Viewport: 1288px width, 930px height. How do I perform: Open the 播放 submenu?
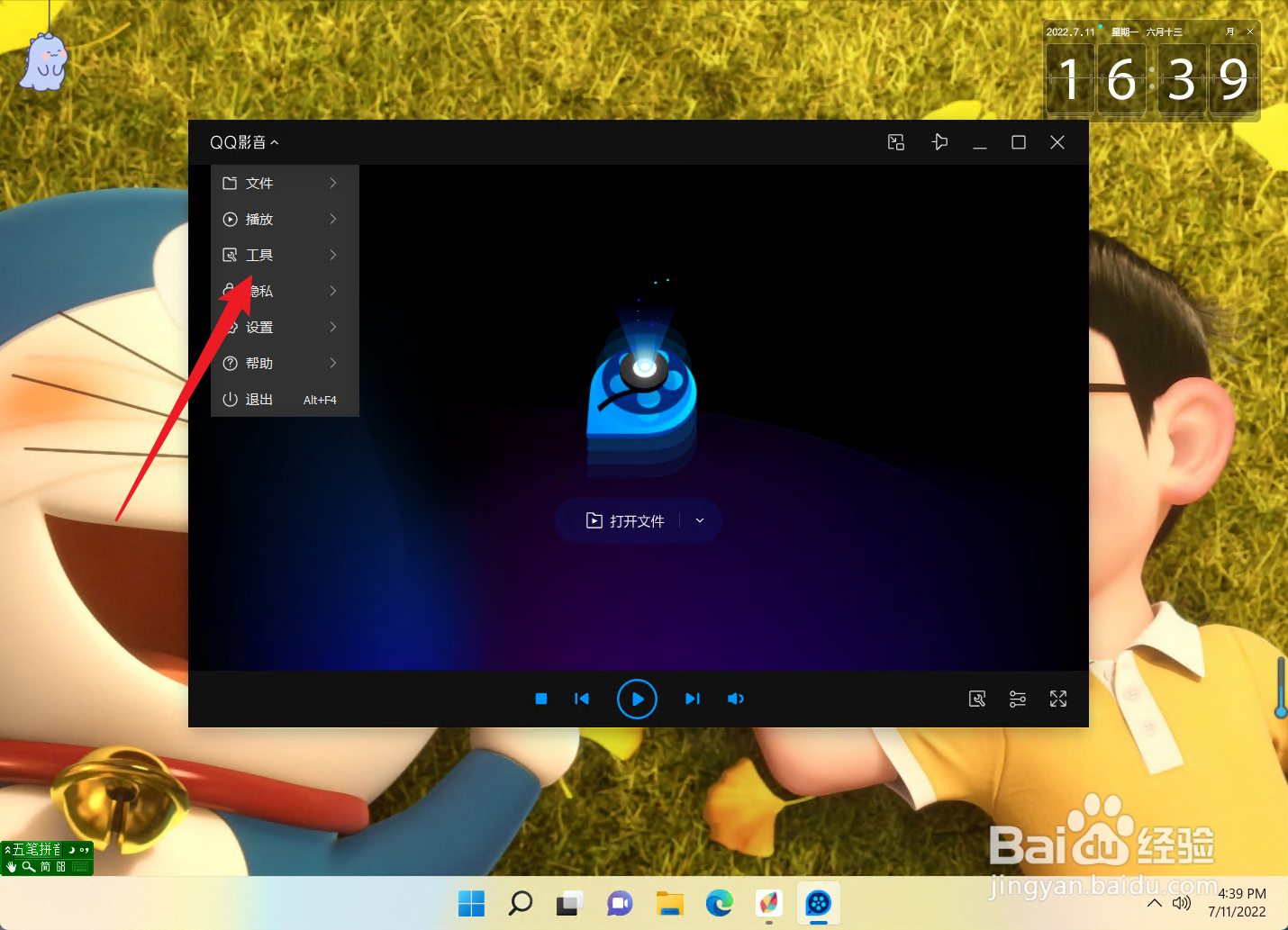[285, 219]
